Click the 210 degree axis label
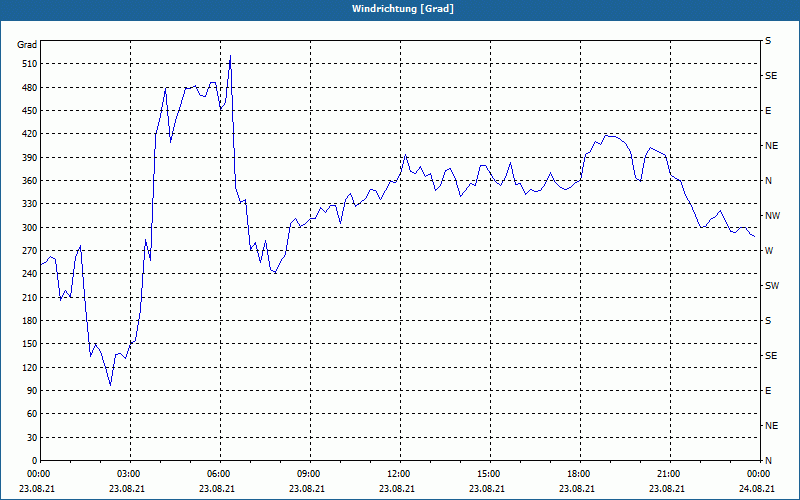Image resolution: width=800 pixels, height=500 pixels. click(30, 297)
